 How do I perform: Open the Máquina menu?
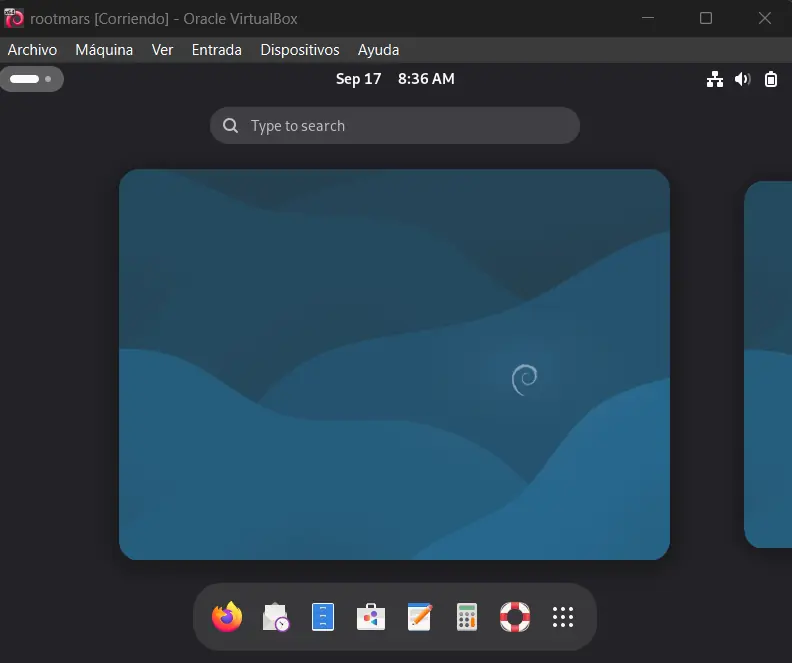(x=104, y=50)
